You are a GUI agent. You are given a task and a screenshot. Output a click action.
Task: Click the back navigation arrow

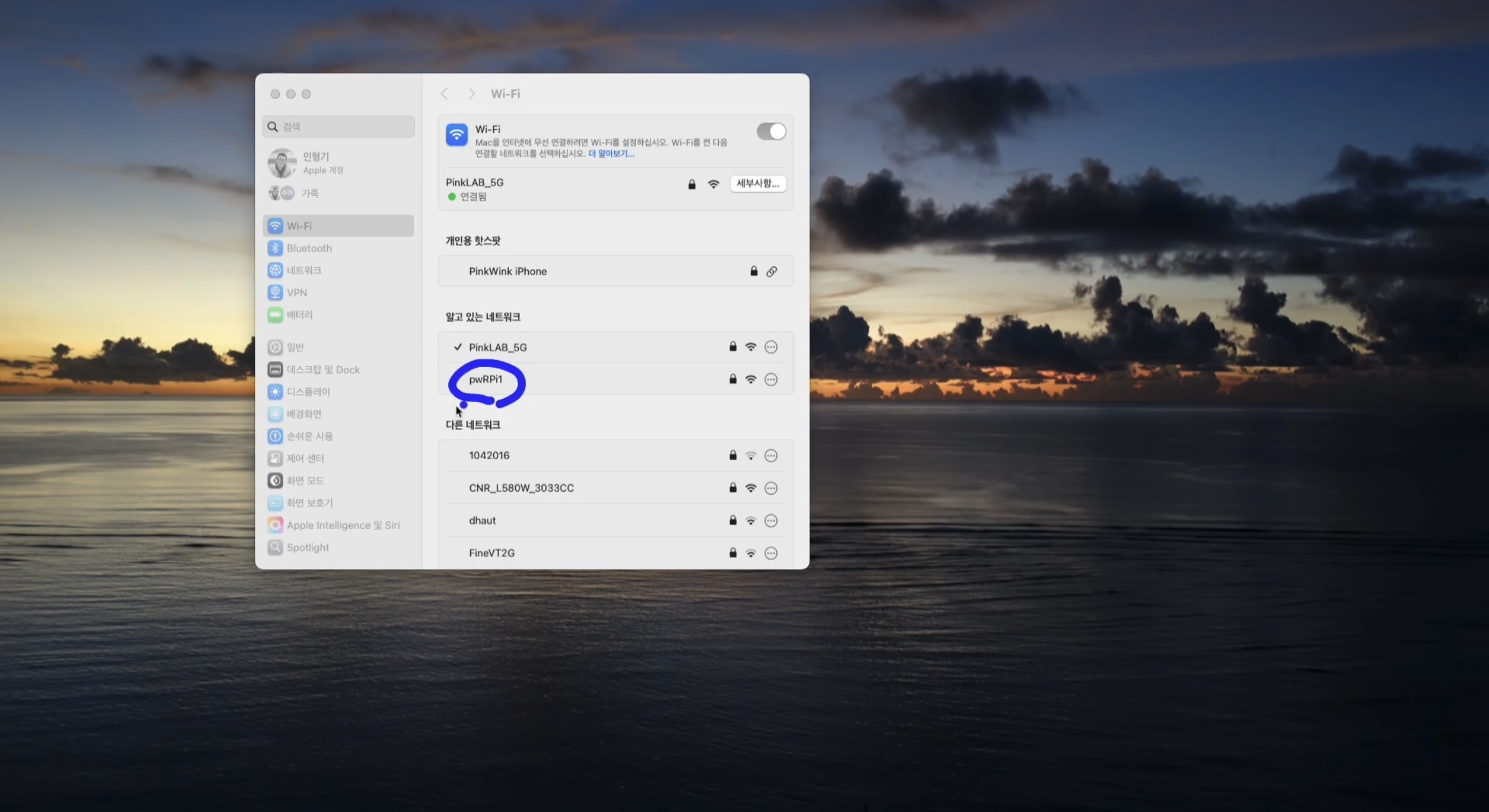point(444,93)
